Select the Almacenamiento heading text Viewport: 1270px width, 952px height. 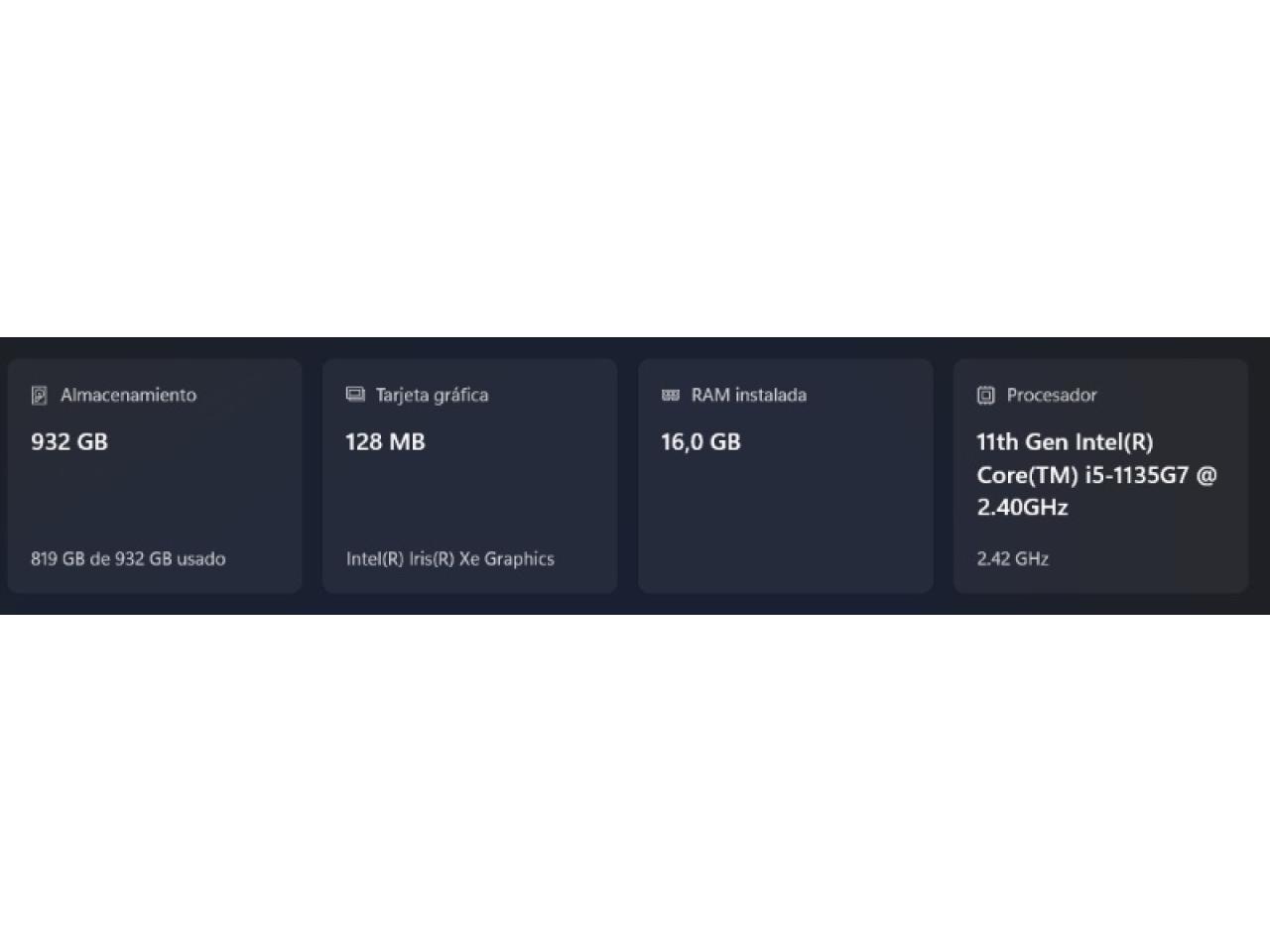(128, 395)
